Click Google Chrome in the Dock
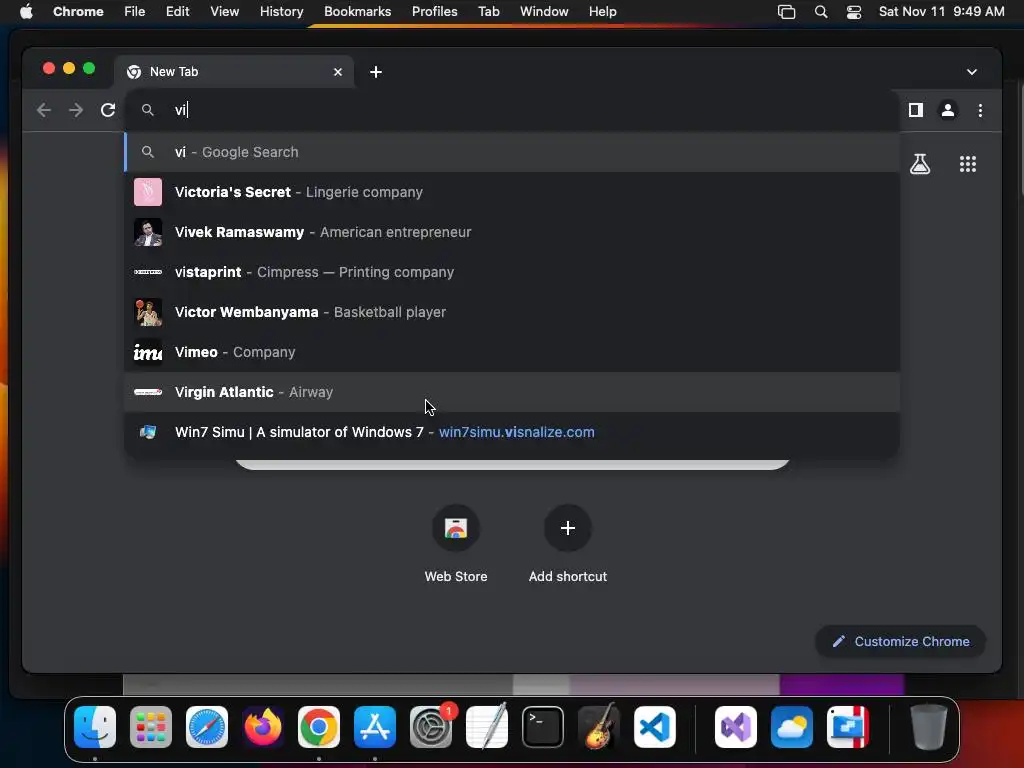The width and height of the screenshot is (1024, 768). click(x=319, y=727)
